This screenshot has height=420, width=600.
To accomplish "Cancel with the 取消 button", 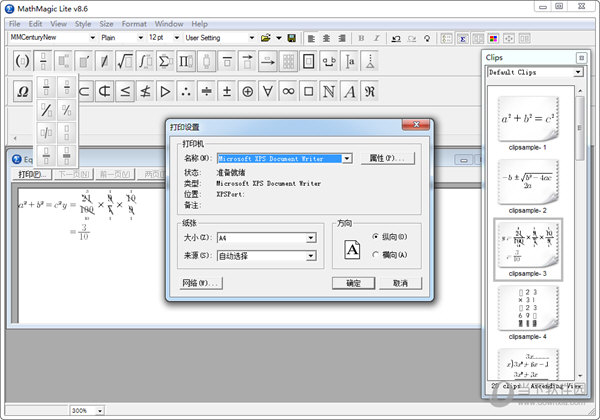I will (x=400, y=283).
